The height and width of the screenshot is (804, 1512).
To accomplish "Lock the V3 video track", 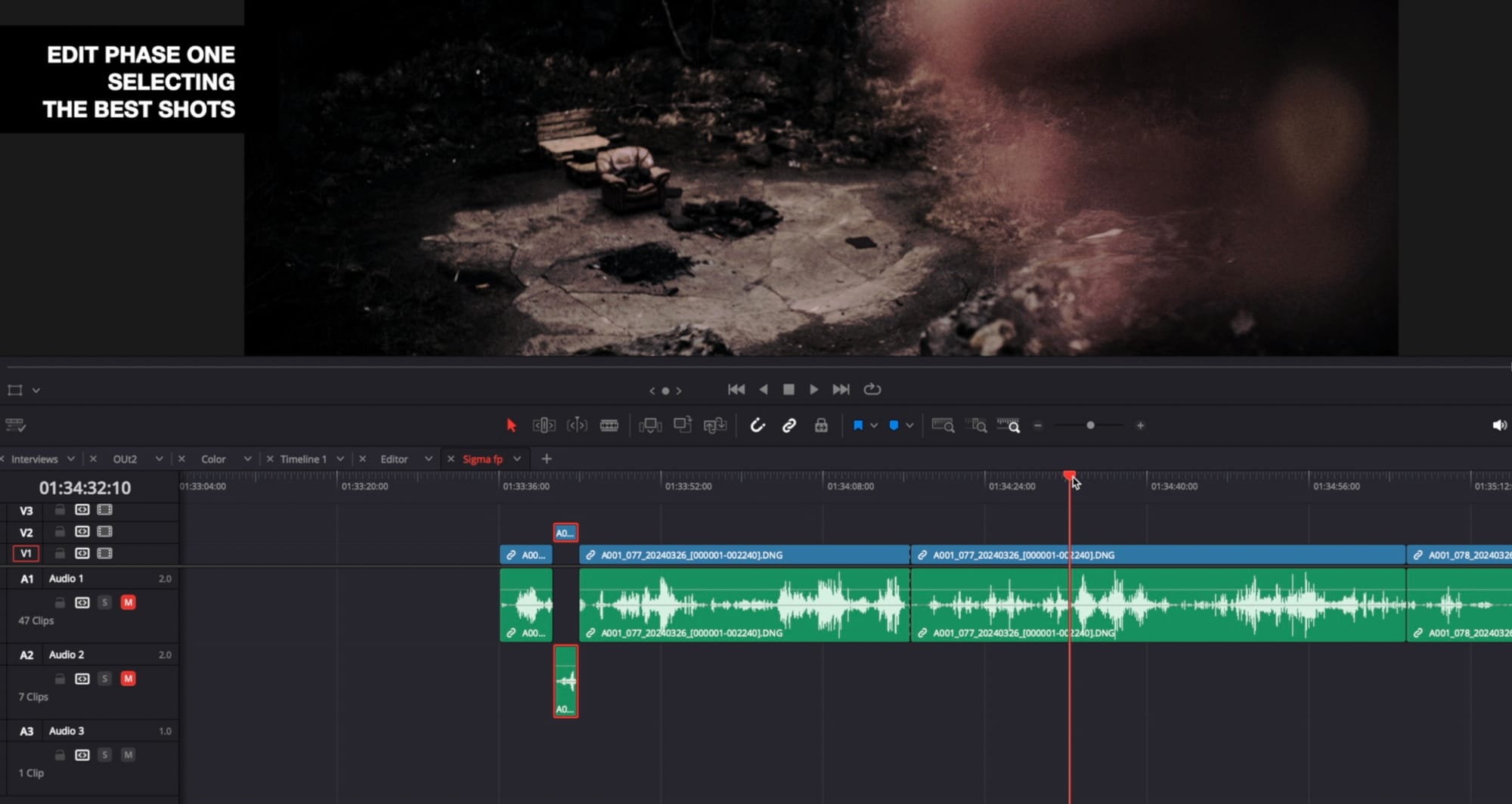I will pyautogui.click(x=60, y=510).
